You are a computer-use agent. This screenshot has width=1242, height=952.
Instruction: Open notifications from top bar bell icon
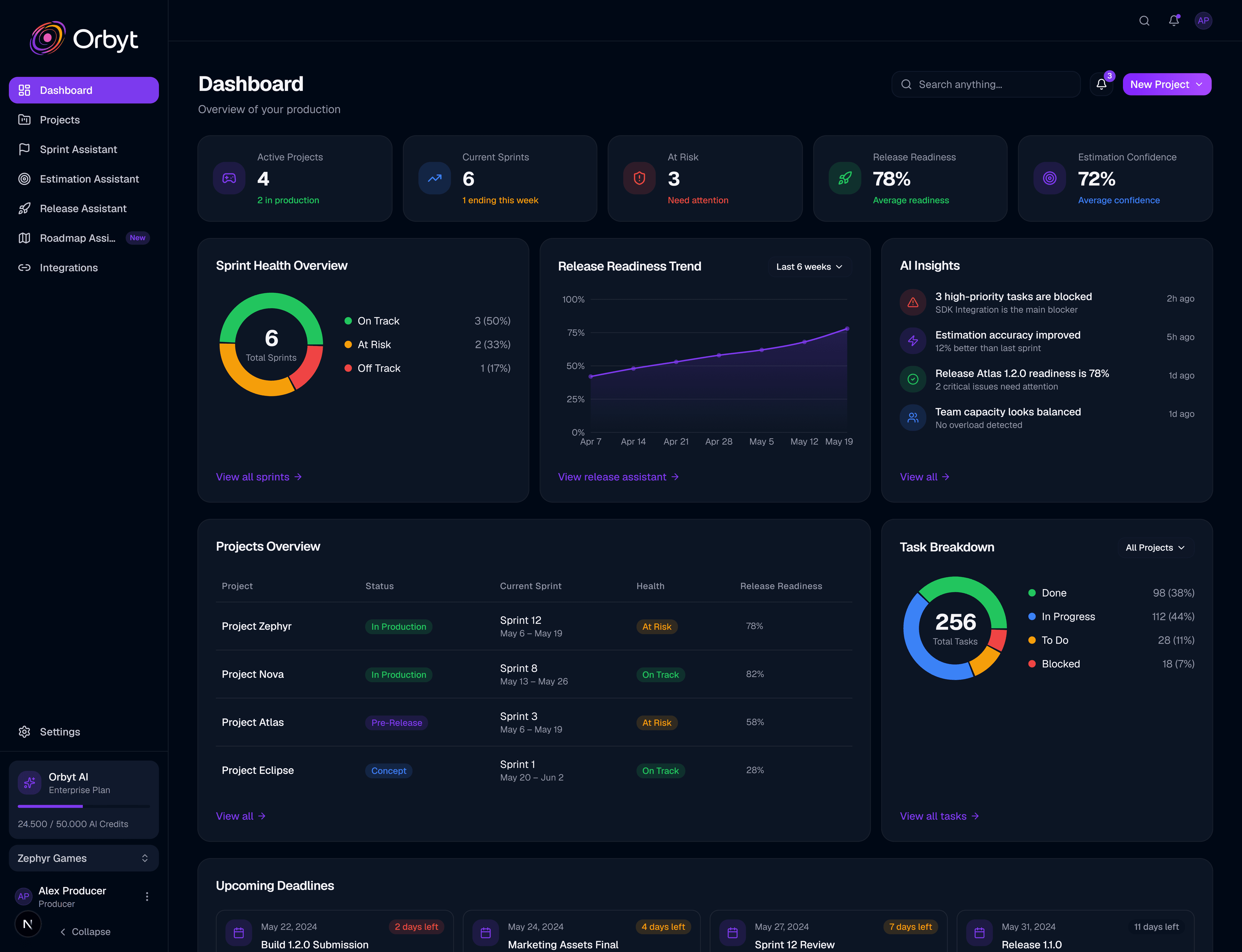[1174, 20]
